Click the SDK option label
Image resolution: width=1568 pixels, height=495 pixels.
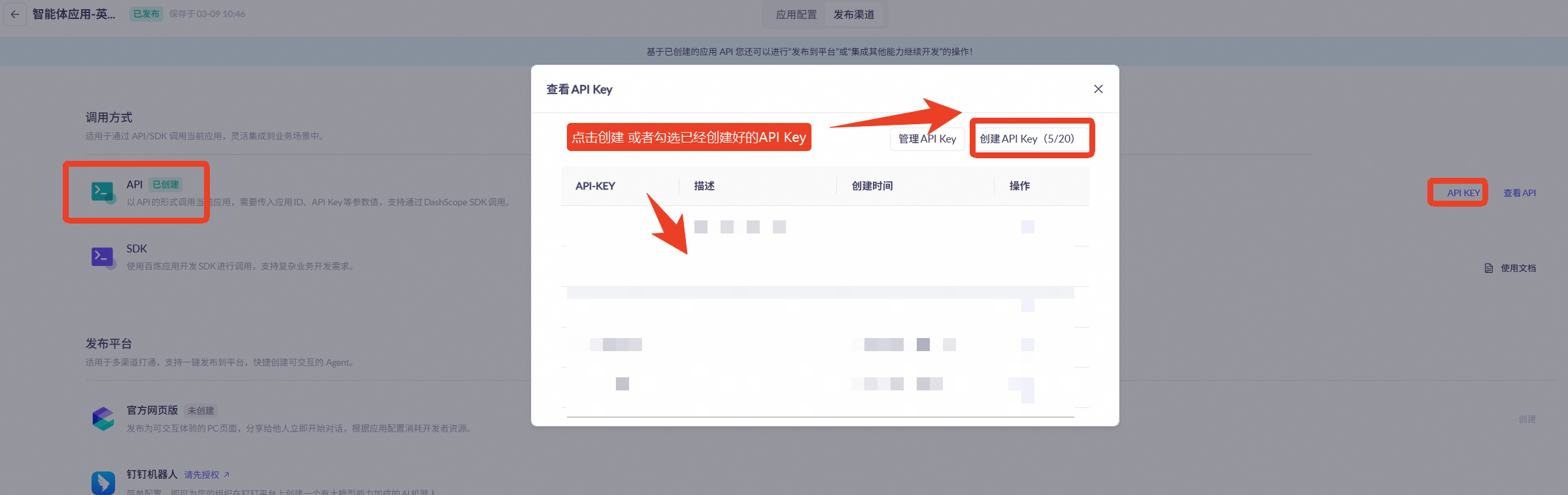click(x=137, y=248)
